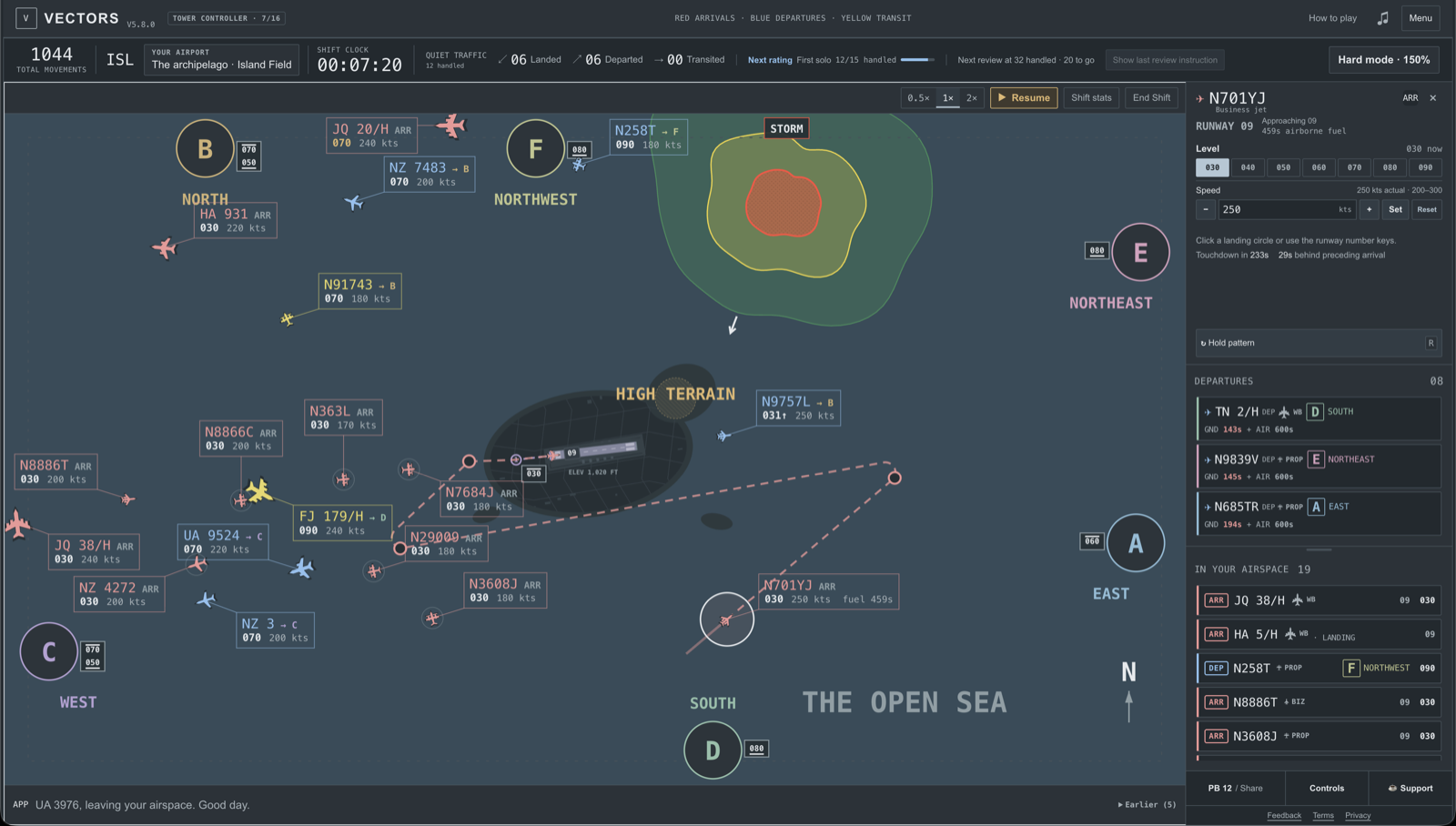Set level to 040
1456x826 pixels.
pyautogui.click(x=1248, y=167)
